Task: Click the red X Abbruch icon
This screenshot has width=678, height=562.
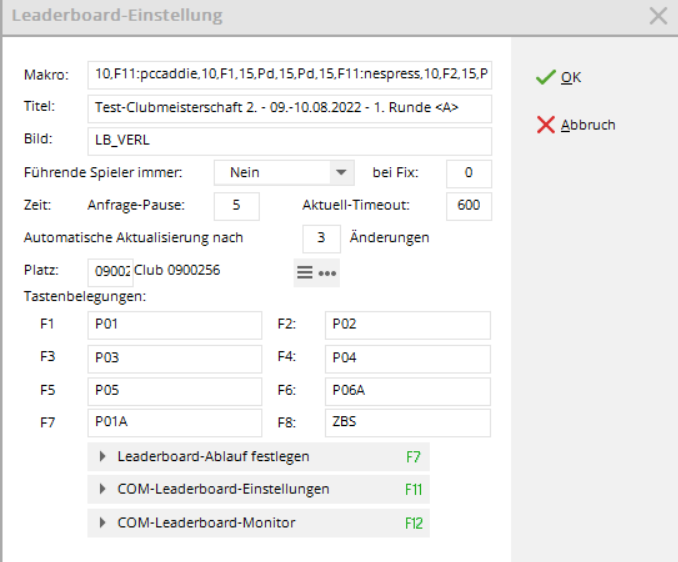Action: click(545, 126)
